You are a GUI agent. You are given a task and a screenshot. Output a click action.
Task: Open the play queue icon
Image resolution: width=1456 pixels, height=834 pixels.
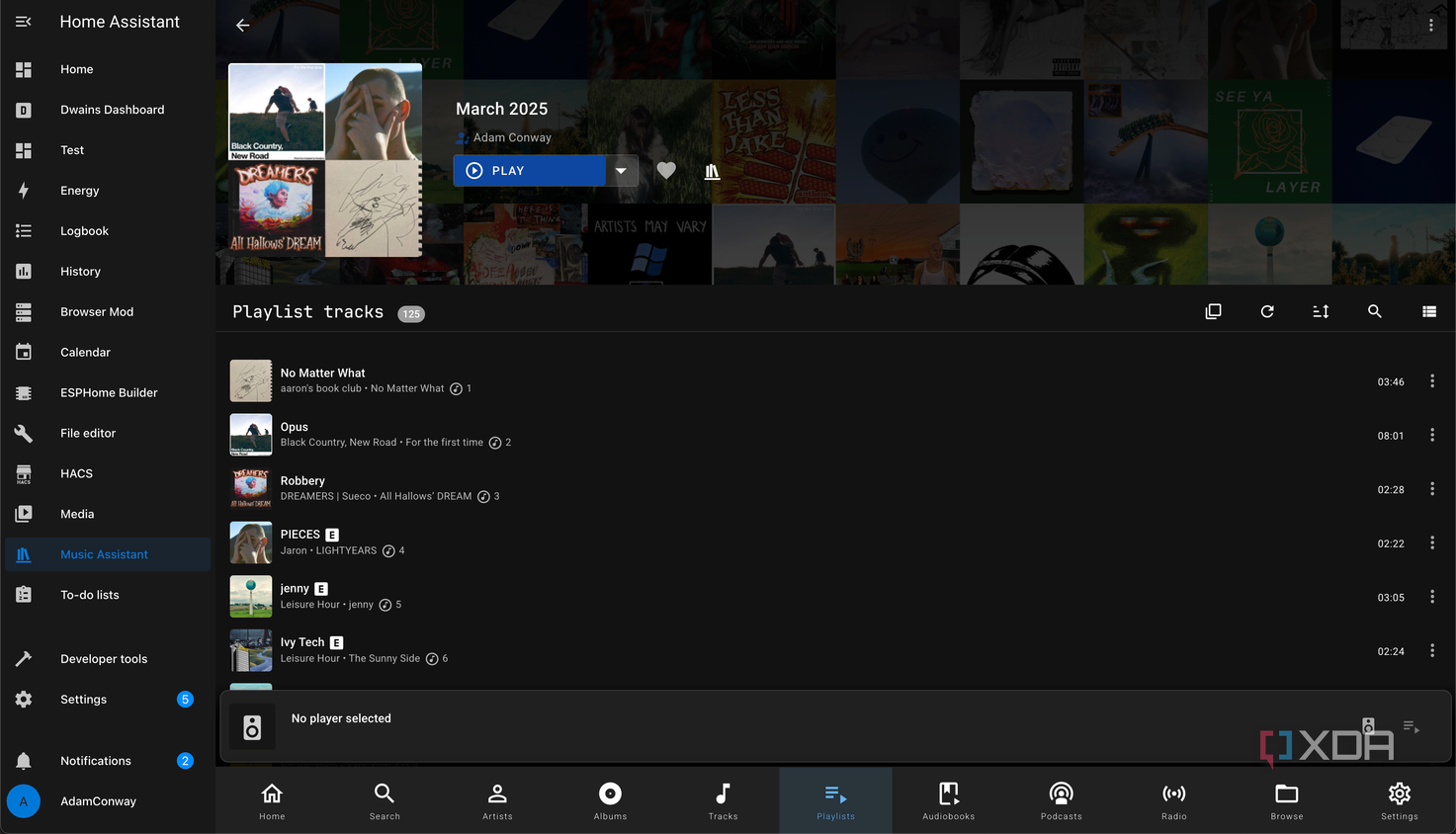tap(1412, 727)
